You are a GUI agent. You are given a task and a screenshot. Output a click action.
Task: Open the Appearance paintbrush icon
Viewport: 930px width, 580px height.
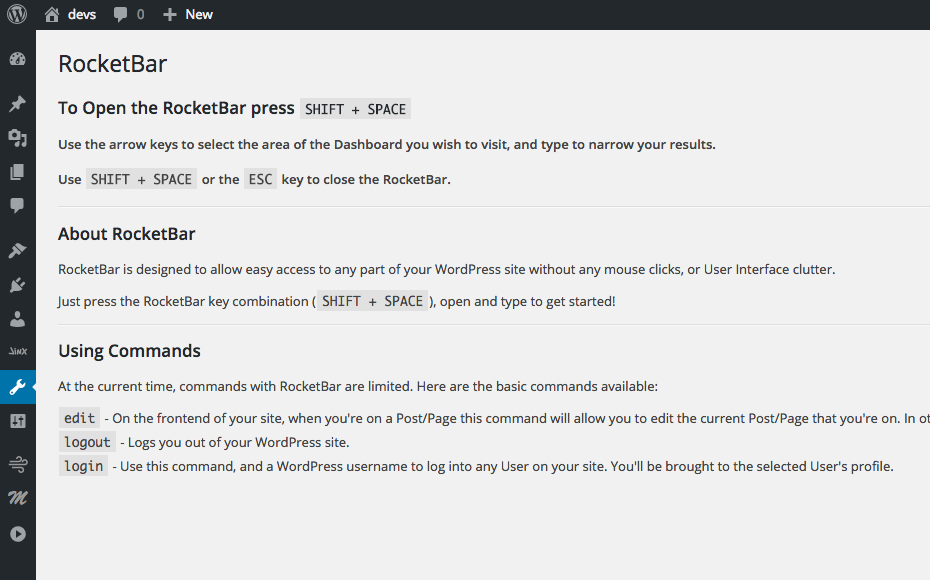point(18,250)
